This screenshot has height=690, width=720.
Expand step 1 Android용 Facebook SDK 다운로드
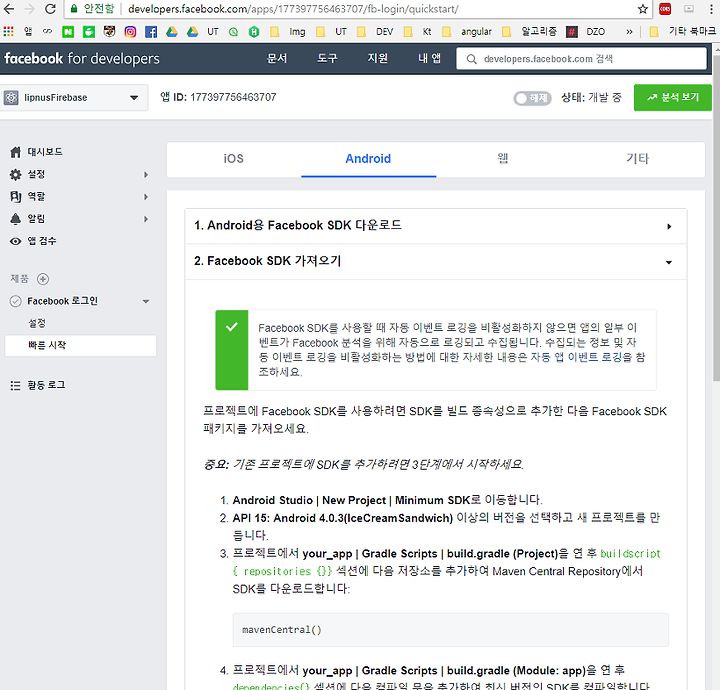[x=436, y=226]
